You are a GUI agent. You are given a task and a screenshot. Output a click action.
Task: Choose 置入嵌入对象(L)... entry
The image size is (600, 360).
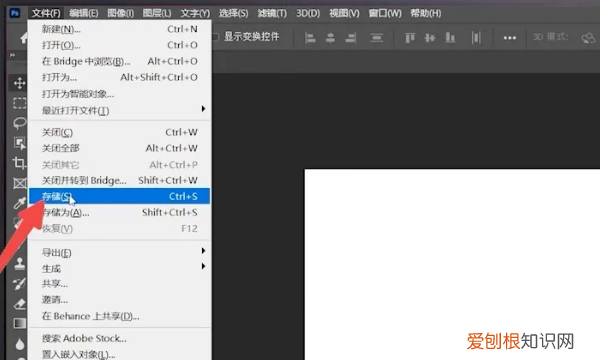[120, 354]
